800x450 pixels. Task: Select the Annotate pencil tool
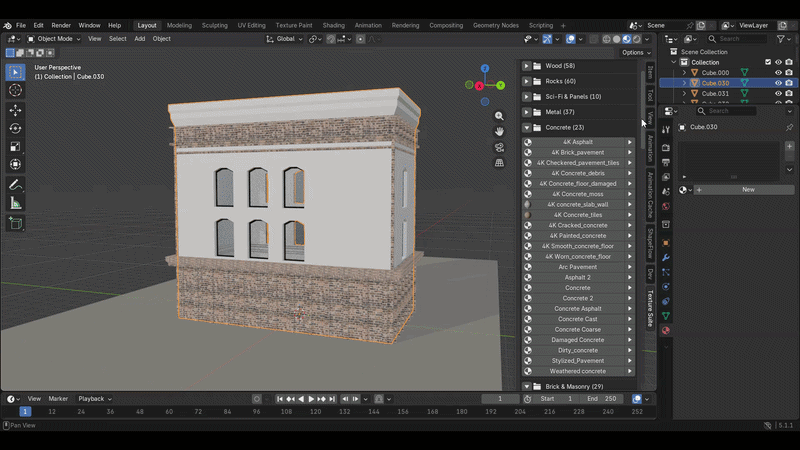point(15,185)
